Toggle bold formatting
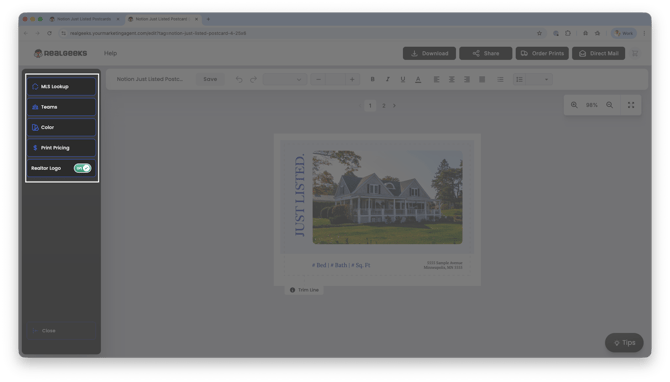 373,79
